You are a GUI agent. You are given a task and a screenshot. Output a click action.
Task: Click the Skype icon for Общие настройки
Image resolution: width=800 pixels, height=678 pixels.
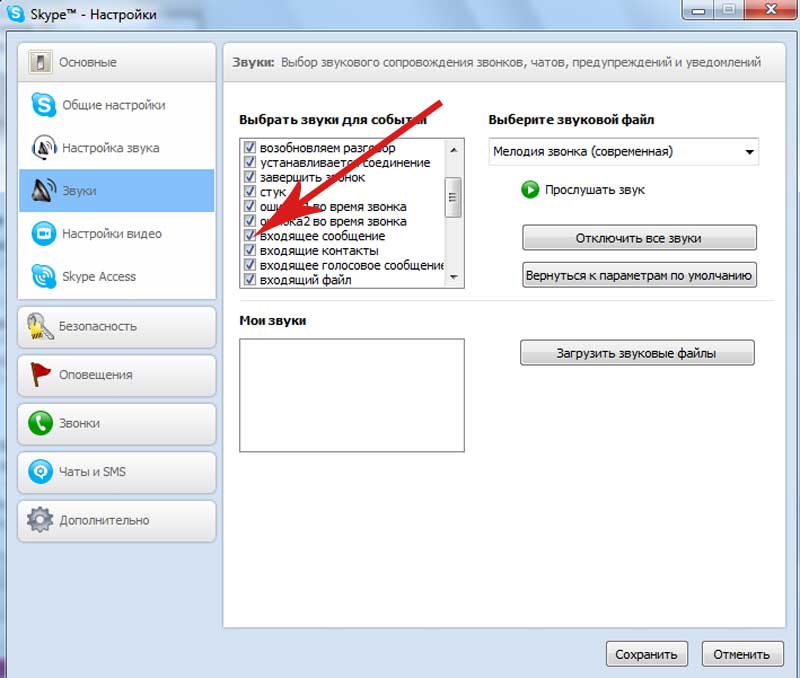tap(43, 105)
